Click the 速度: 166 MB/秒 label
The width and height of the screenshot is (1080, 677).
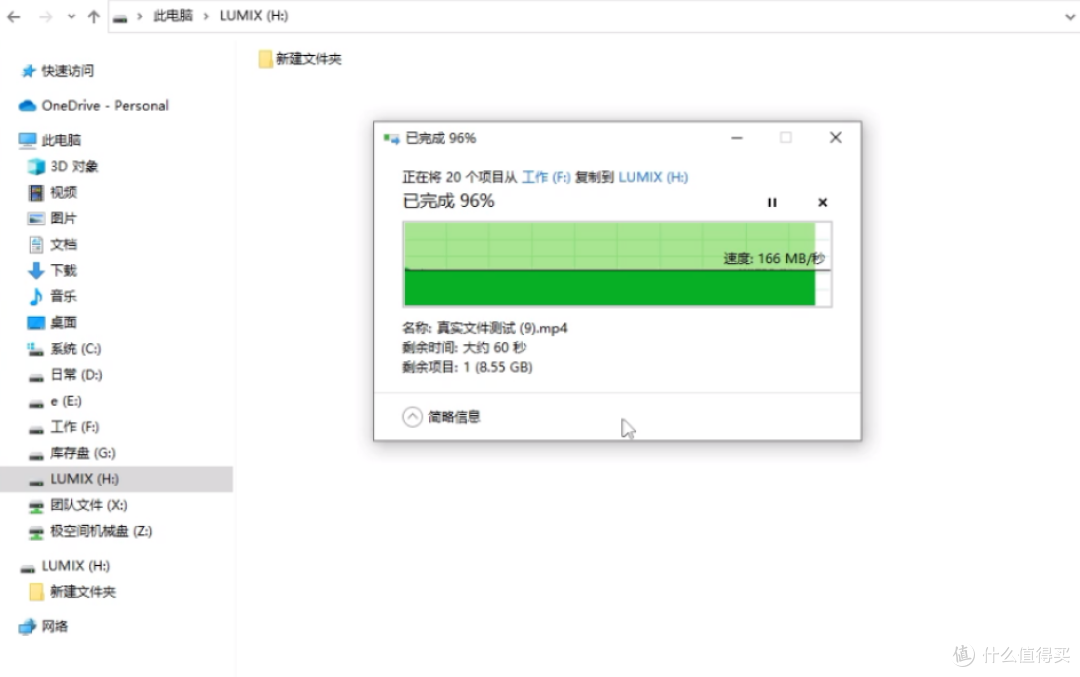pos(773,259)
